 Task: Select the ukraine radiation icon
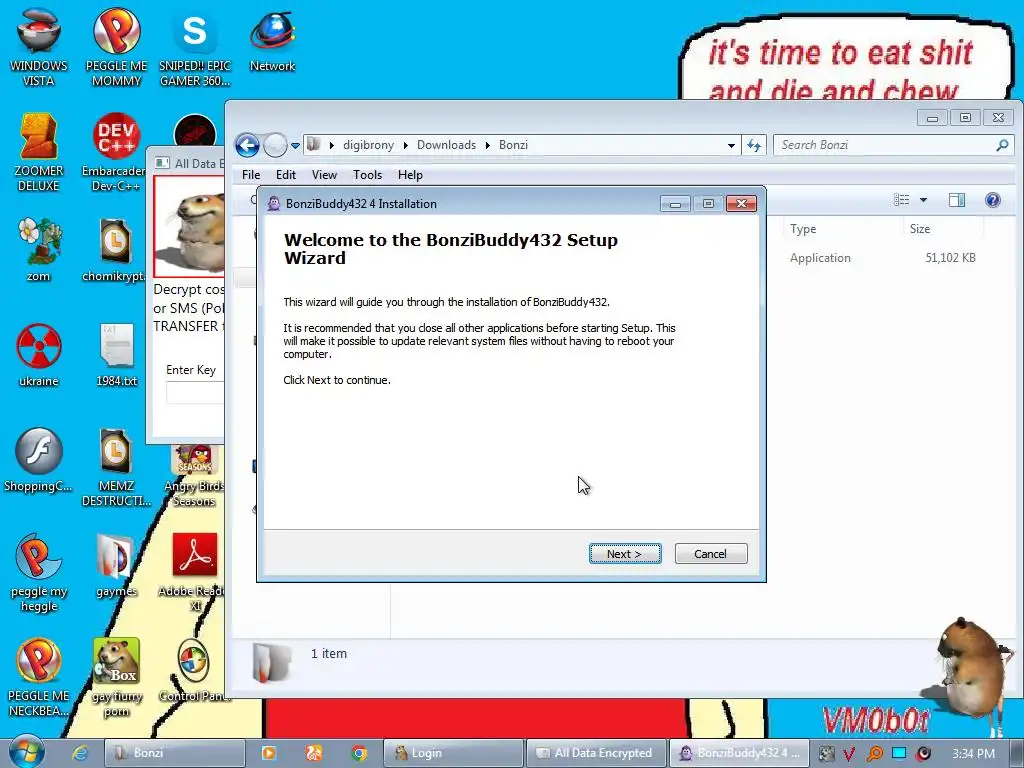39,355
